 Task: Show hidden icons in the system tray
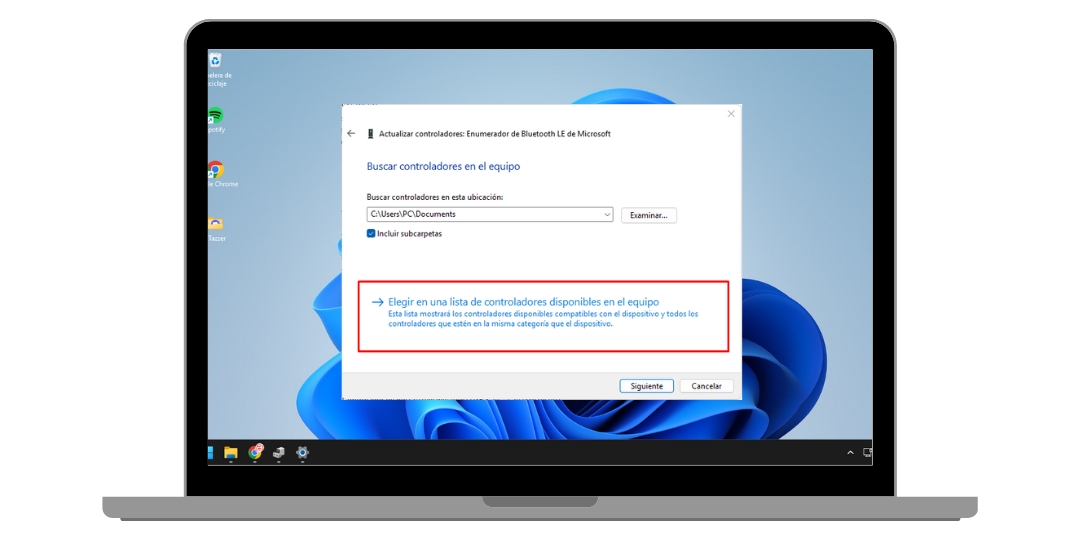851,453
